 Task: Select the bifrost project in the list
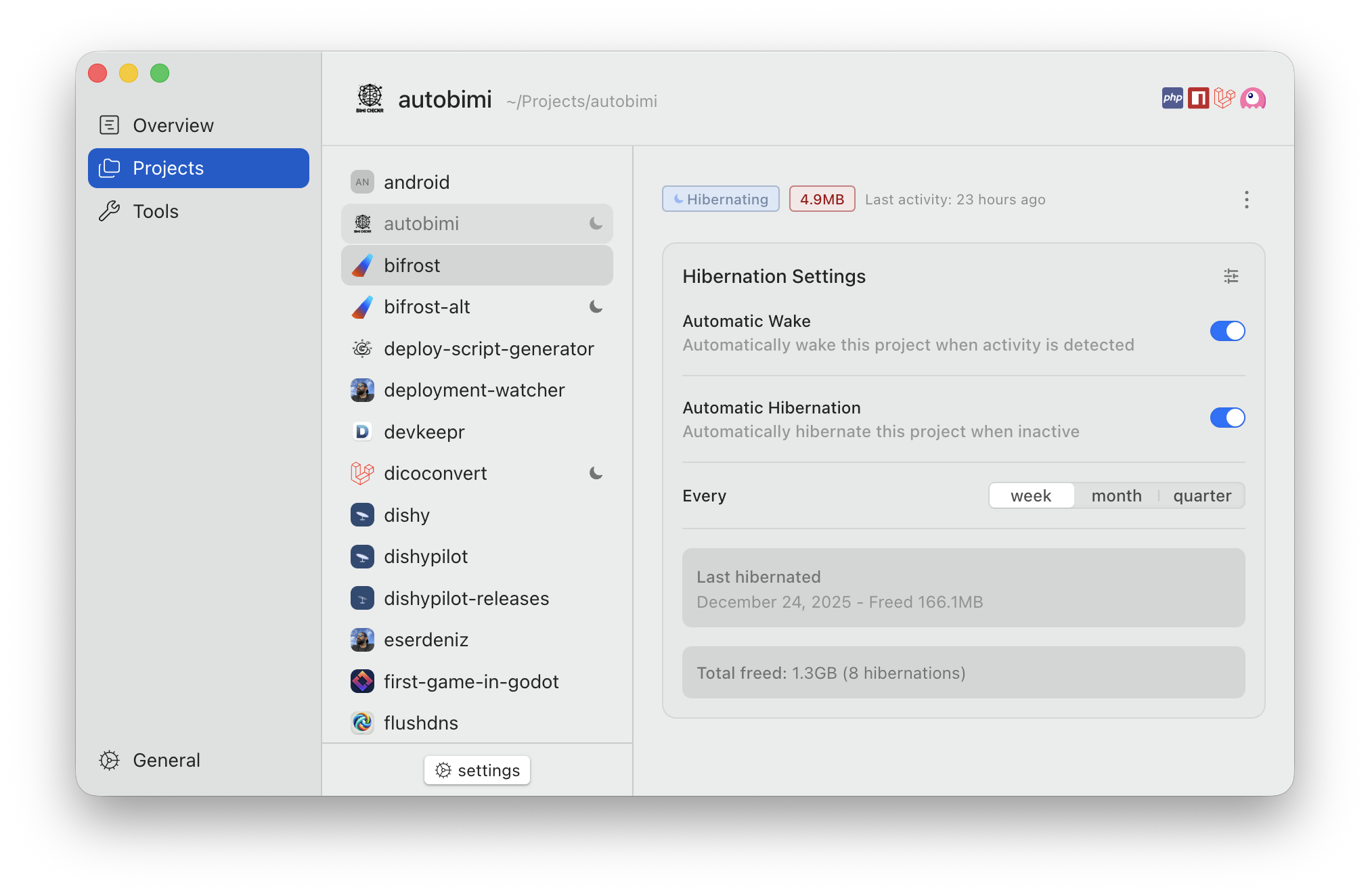click(x=477, y=265)
